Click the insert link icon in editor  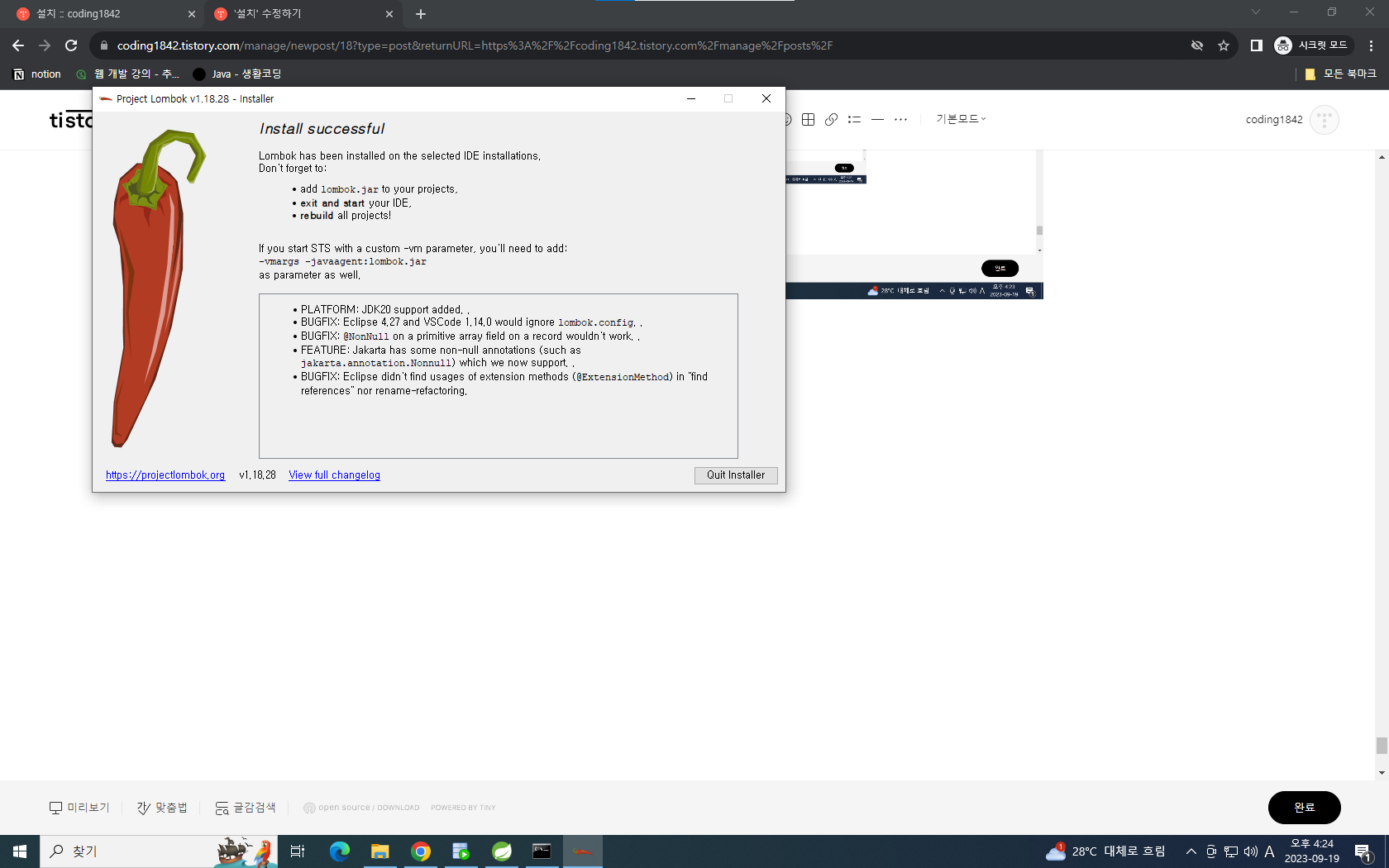click(832, 119)
